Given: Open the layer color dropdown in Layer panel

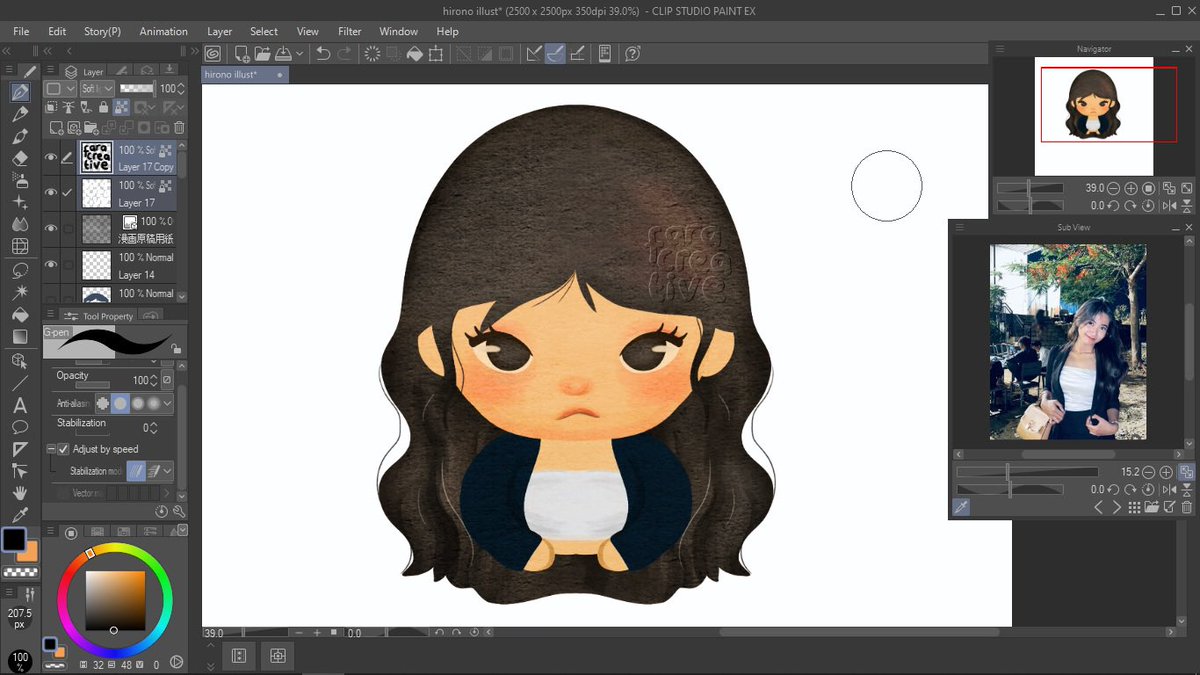Looking at the screenshot, I should click(60, 89).
